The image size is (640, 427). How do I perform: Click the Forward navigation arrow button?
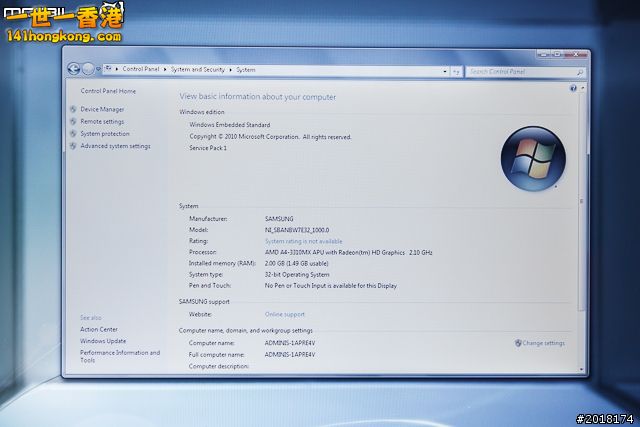88,69
